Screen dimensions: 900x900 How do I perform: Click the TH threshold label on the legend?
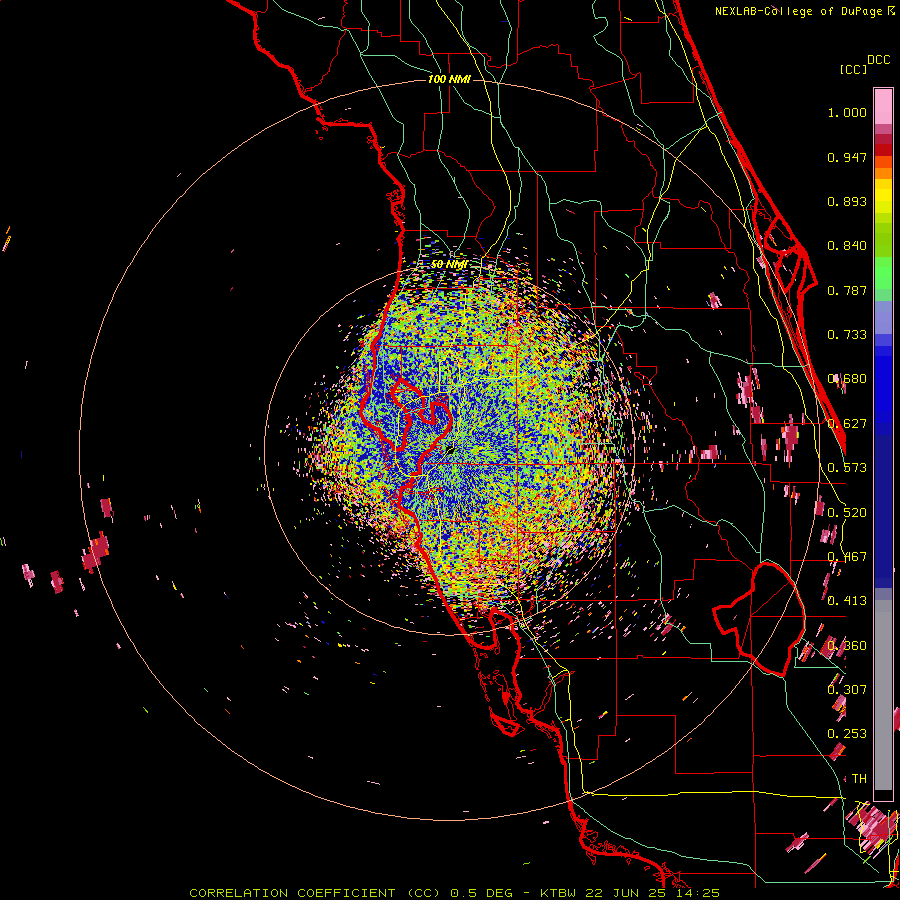point(859,779)
